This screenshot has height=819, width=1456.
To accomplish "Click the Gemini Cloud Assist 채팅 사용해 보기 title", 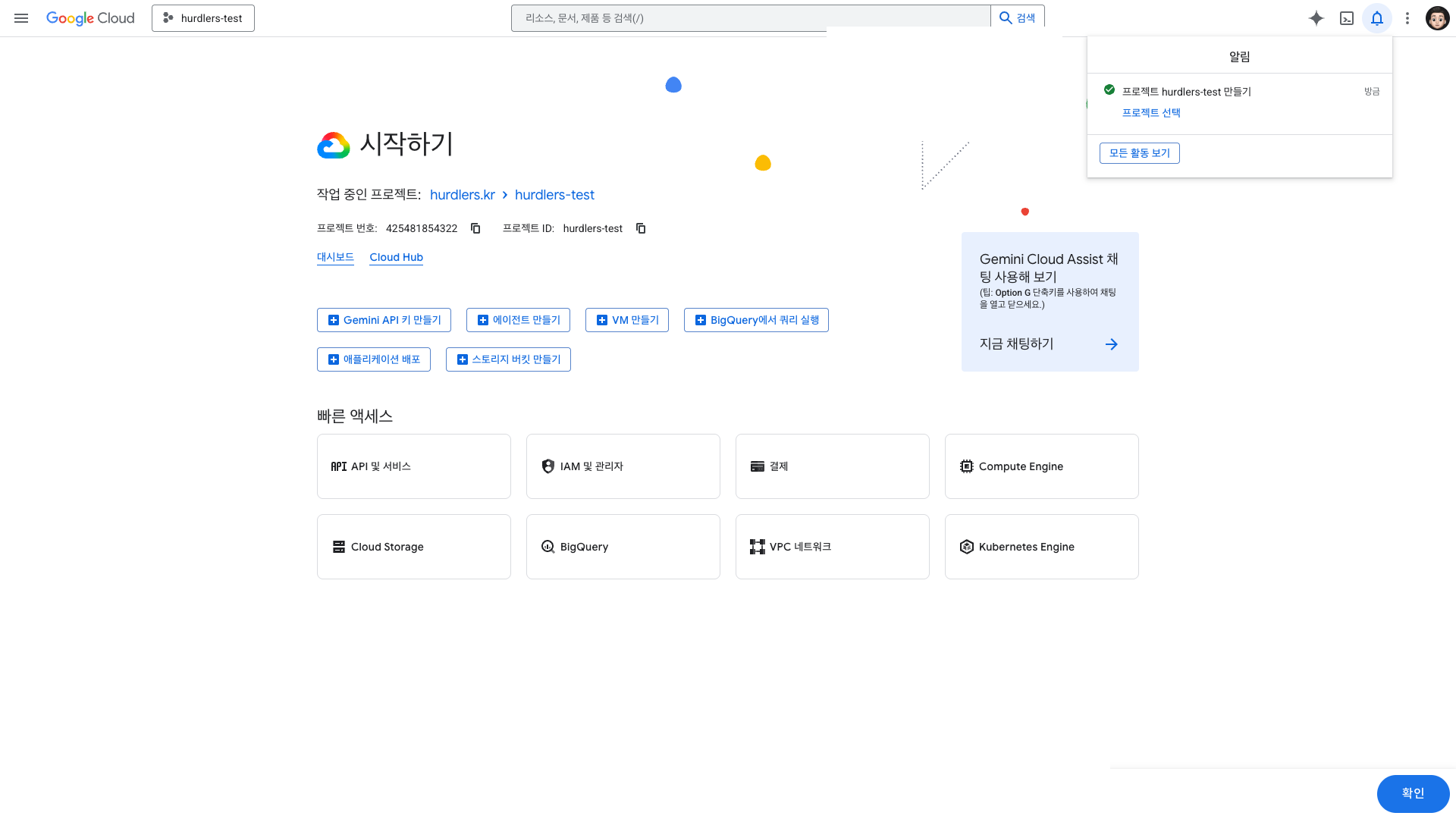I will (x=1049, y=268).
